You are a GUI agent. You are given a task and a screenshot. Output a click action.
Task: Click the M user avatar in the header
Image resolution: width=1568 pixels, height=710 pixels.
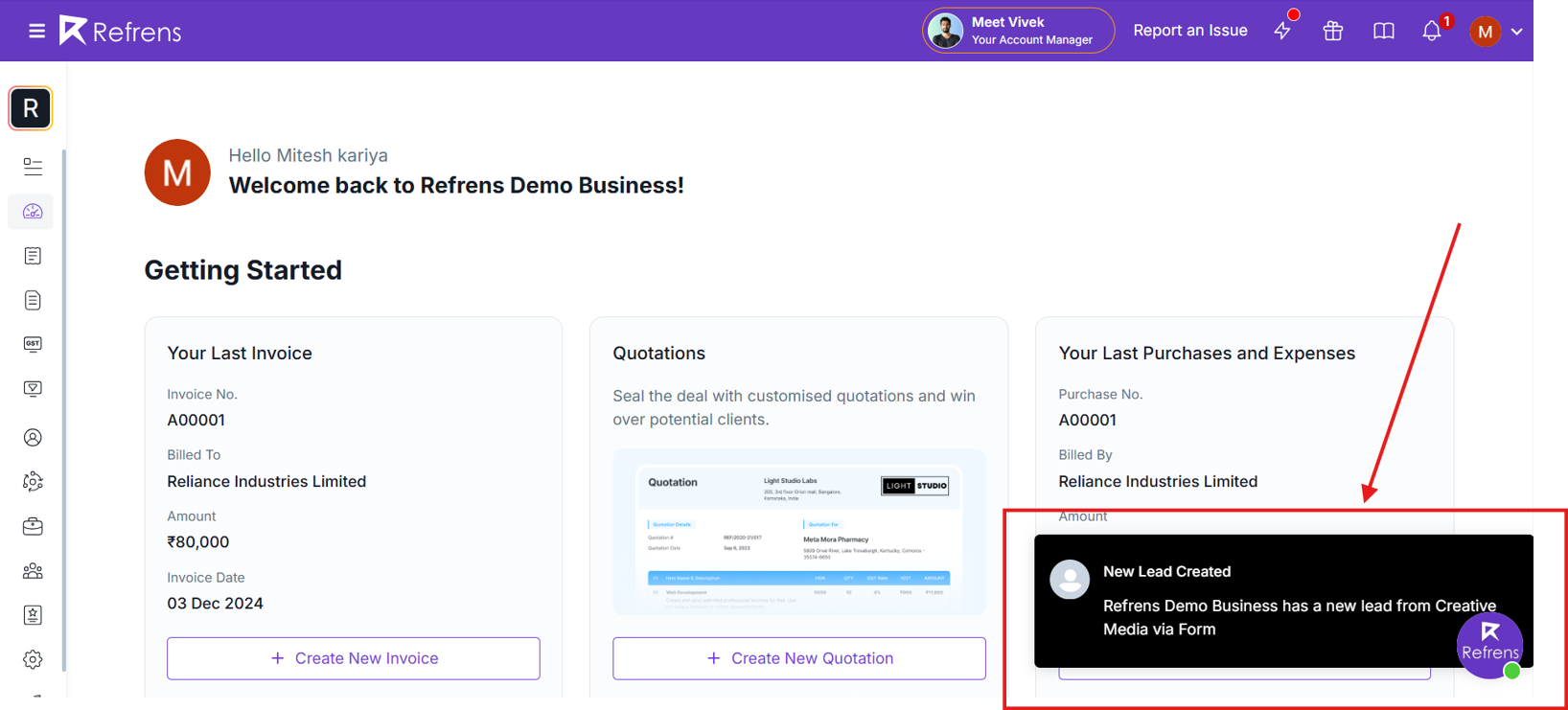point(1486,32)
